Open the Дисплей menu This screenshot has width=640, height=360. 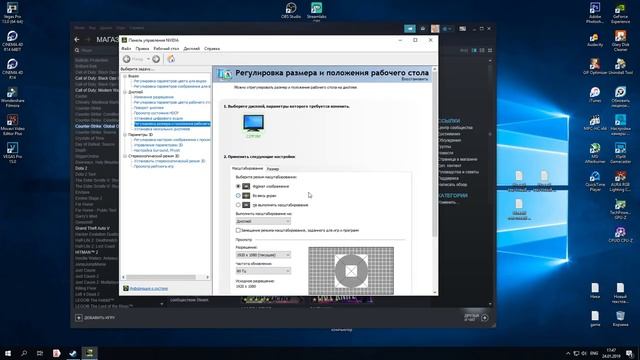click(x=191, y=49)
